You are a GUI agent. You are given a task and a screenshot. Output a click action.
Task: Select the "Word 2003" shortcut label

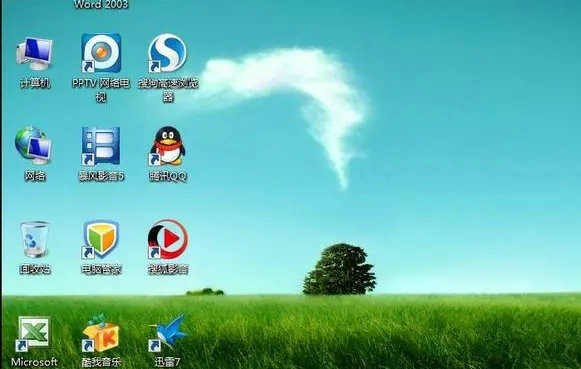[101, 4]
